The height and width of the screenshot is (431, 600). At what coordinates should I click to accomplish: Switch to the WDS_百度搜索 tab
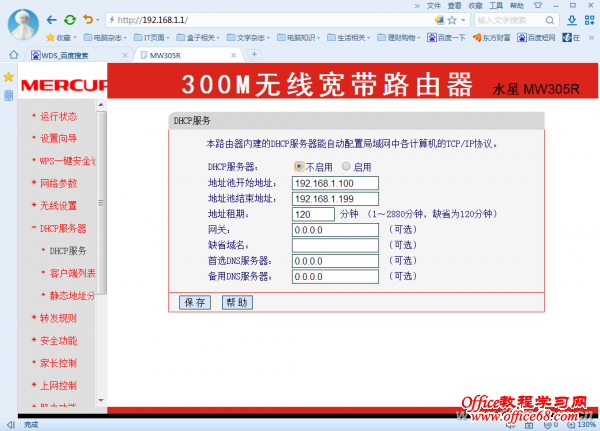click(77, 56)
